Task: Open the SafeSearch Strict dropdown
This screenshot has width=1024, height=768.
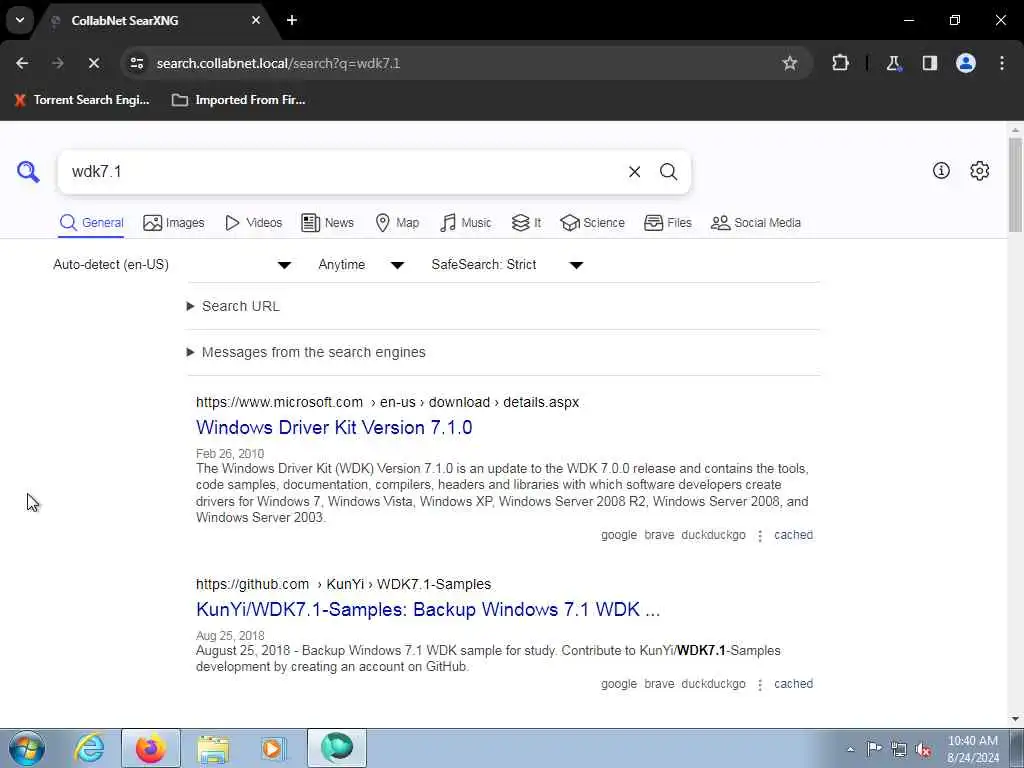Action: pyautogui.click(x=507, y=264)
